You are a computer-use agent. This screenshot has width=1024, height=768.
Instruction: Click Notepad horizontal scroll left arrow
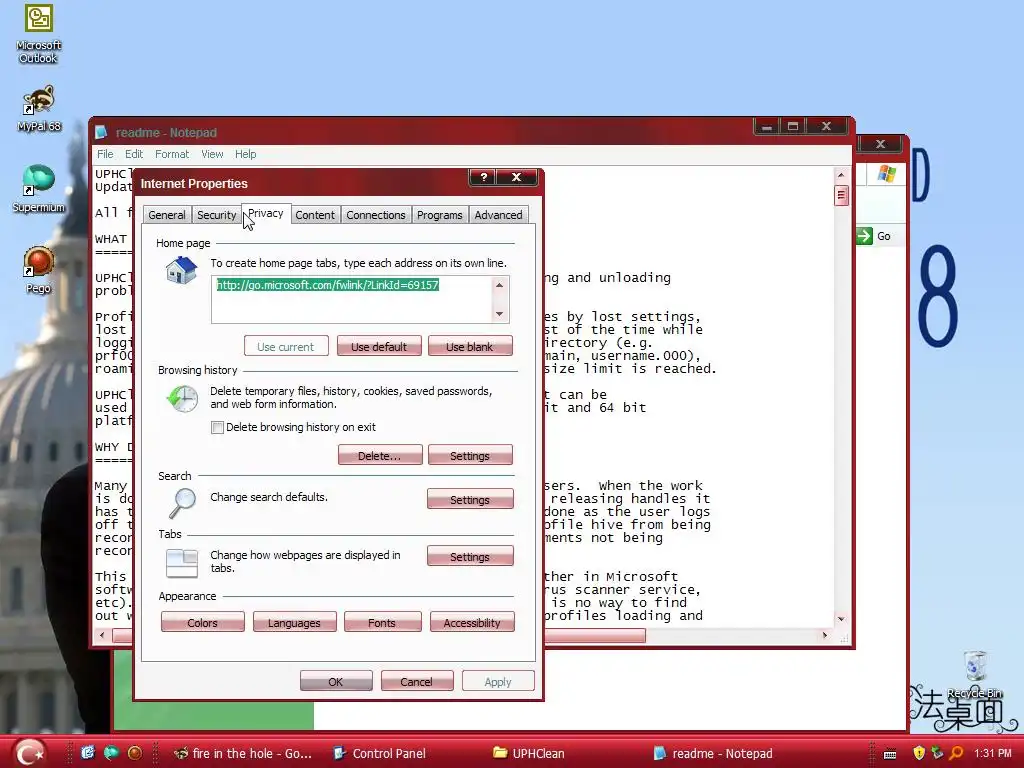[102, 635]
